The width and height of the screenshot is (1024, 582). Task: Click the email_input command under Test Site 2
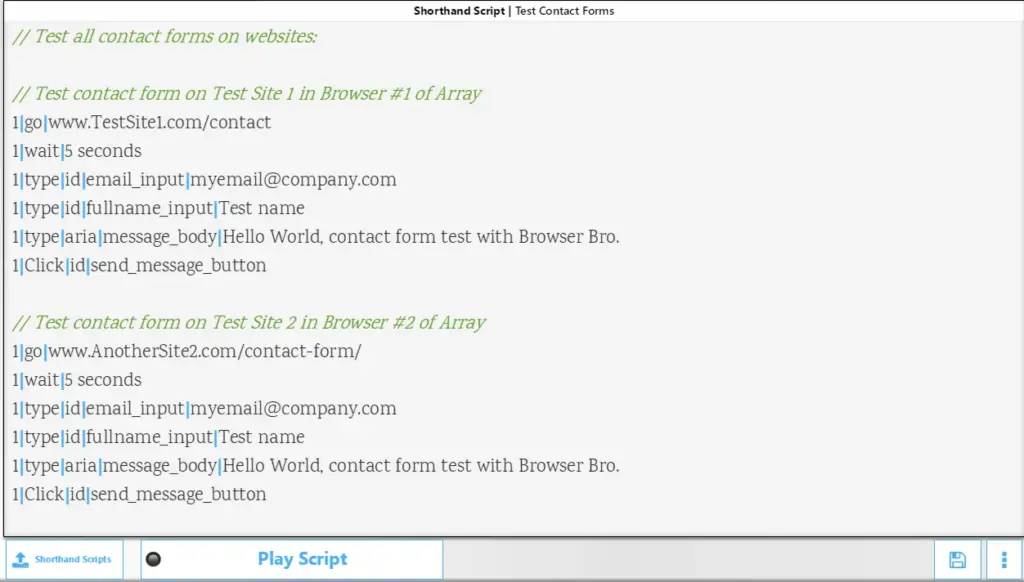coord(203,408)
